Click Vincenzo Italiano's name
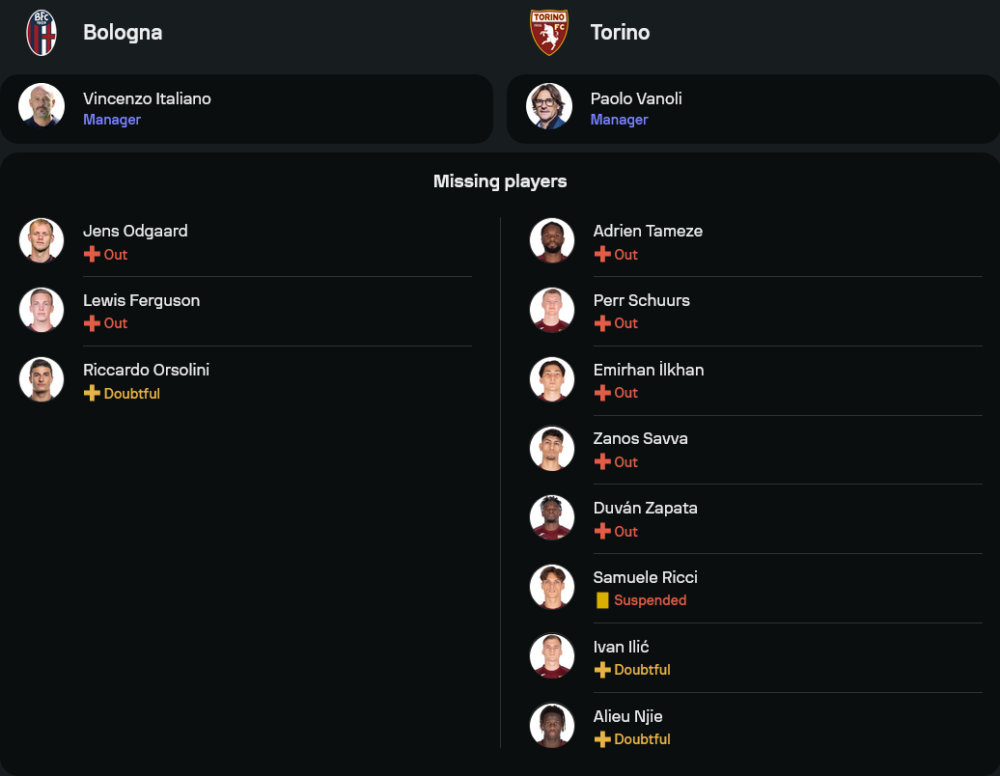 click(147, 98)
